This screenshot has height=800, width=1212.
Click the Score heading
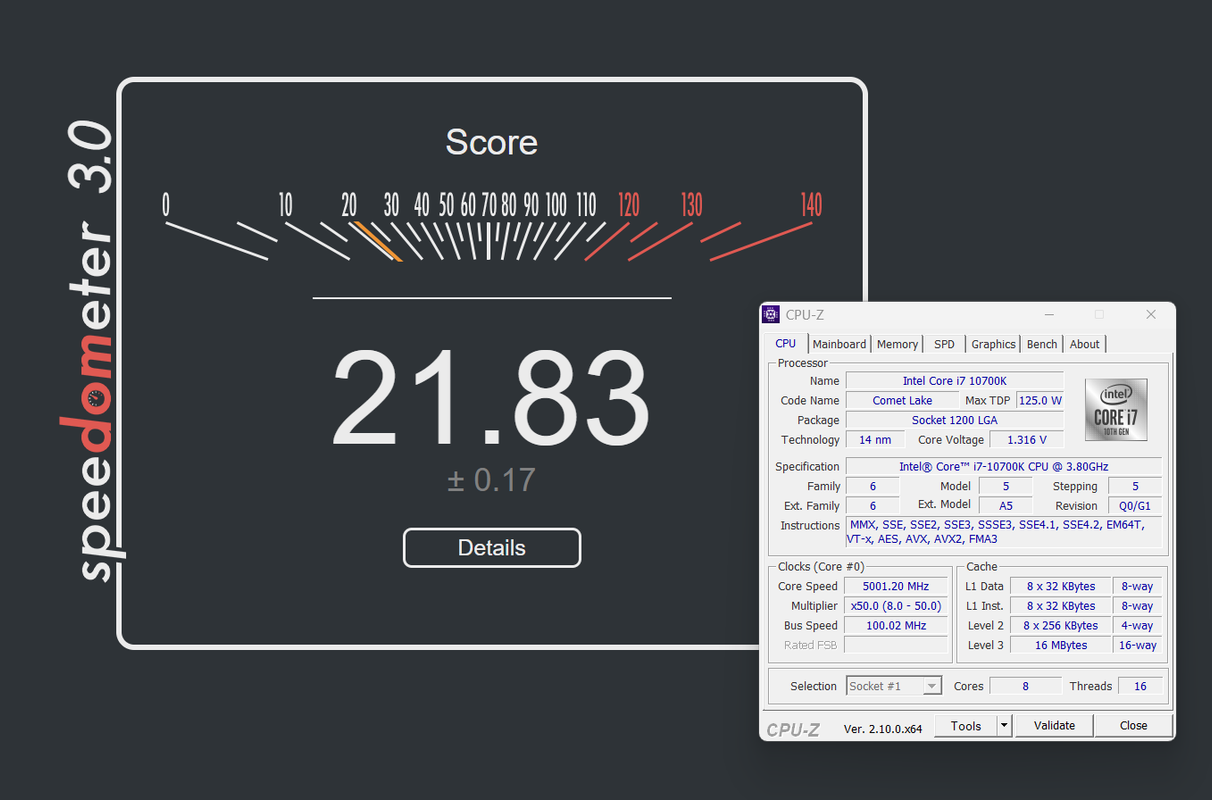(491, 142)
